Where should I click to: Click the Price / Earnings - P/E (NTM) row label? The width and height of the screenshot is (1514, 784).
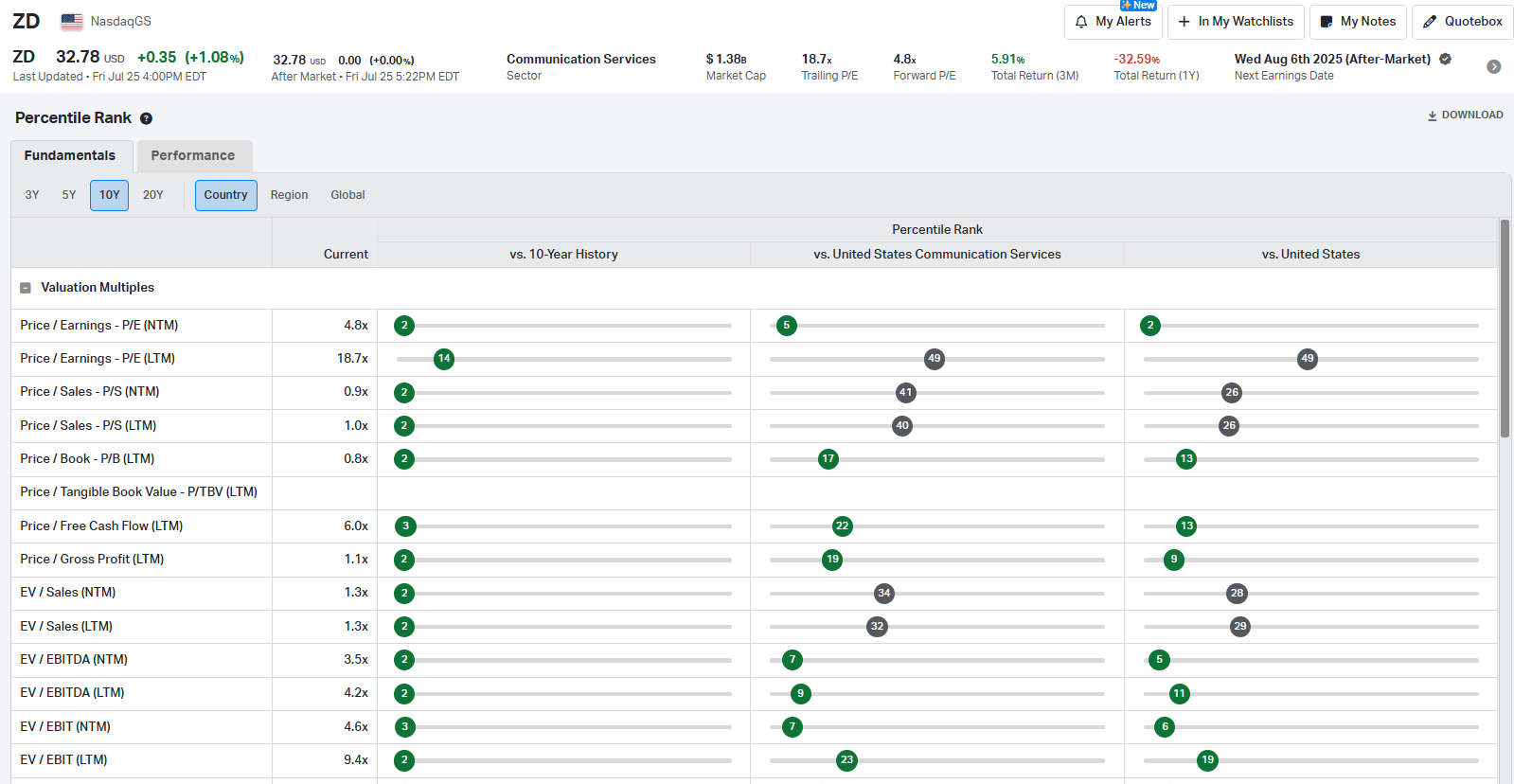[x=99, y=326]
